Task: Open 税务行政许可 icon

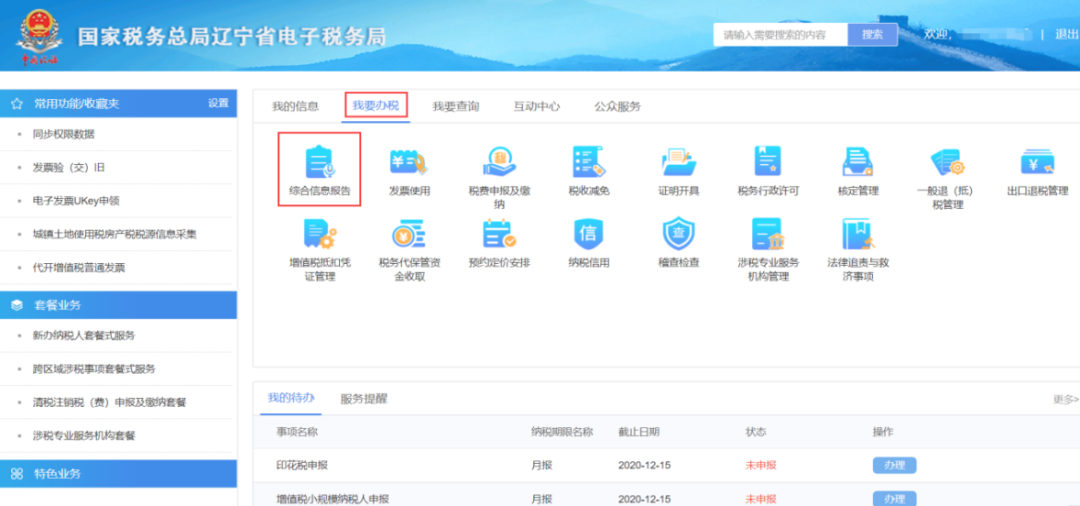Action: coord(767,162)
